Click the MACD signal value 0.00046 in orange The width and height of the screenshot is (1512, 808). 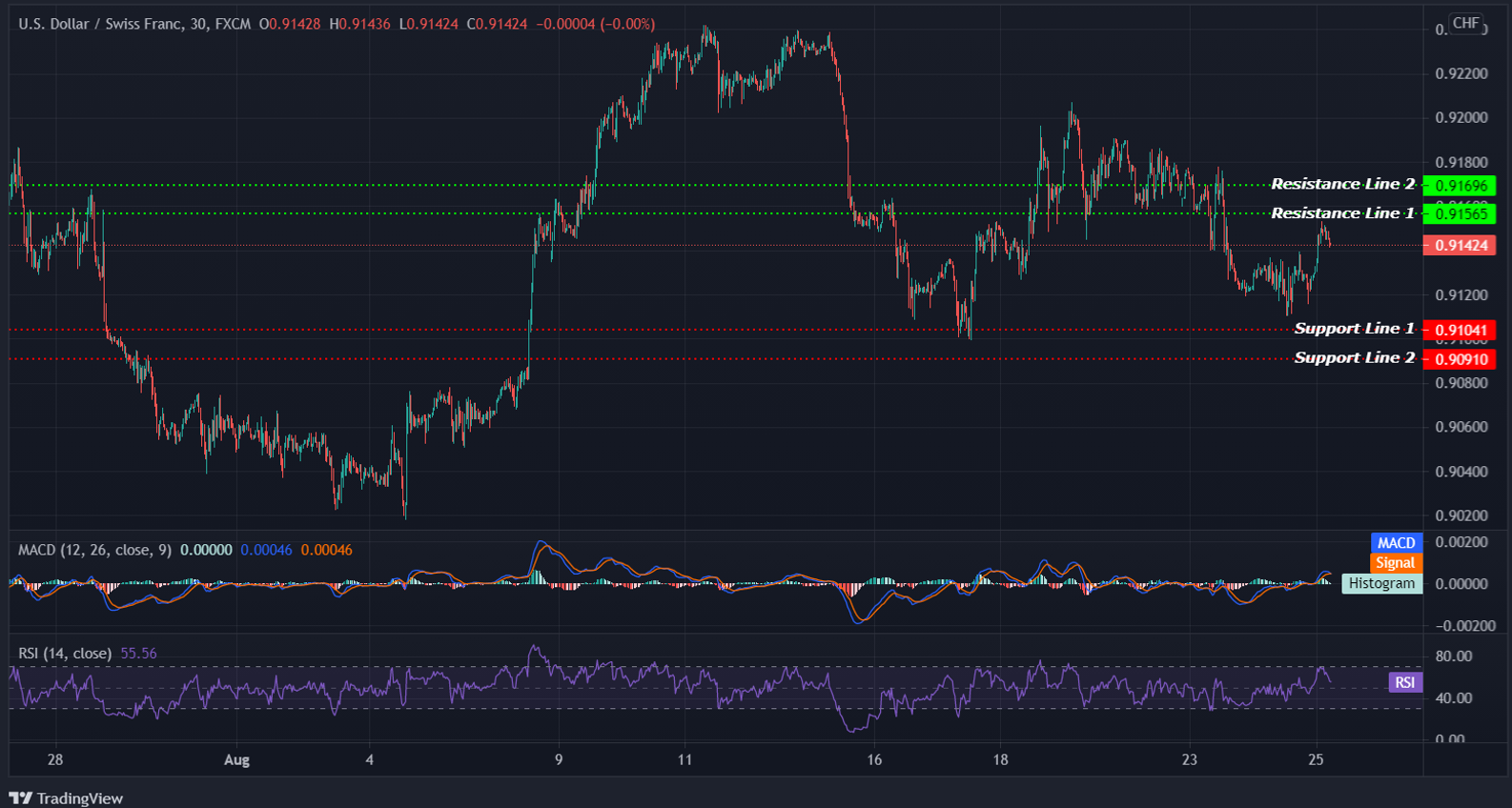click(326, 550)
